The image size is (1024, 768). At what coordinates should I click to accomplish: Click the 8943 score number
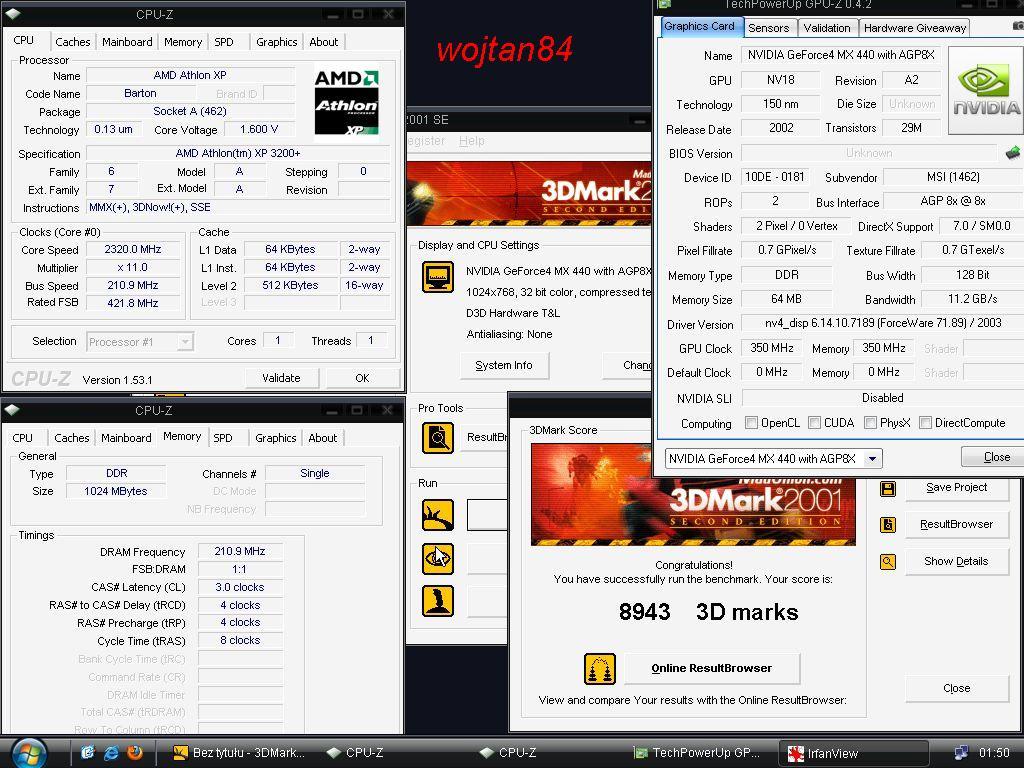645,612
